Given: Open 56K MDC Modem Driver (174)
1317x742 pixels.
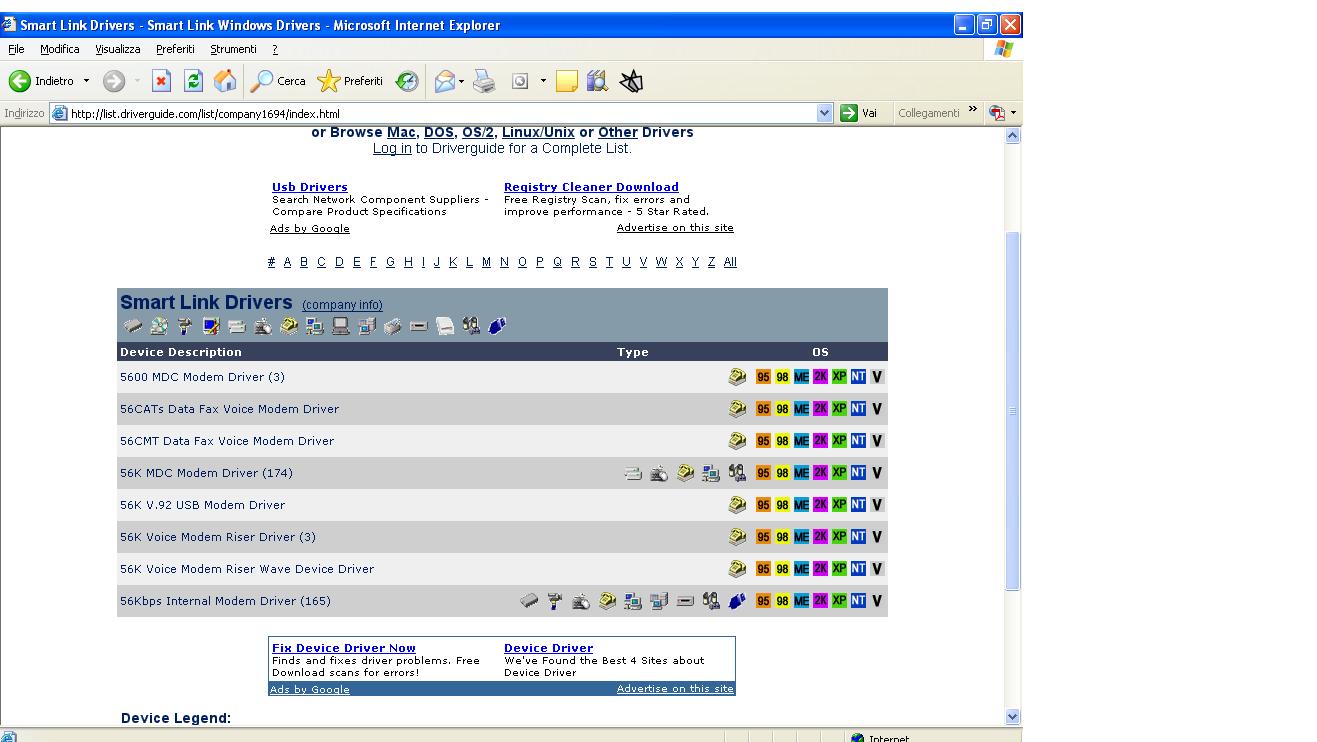Looking at the screenshot, I should point(206,473).
